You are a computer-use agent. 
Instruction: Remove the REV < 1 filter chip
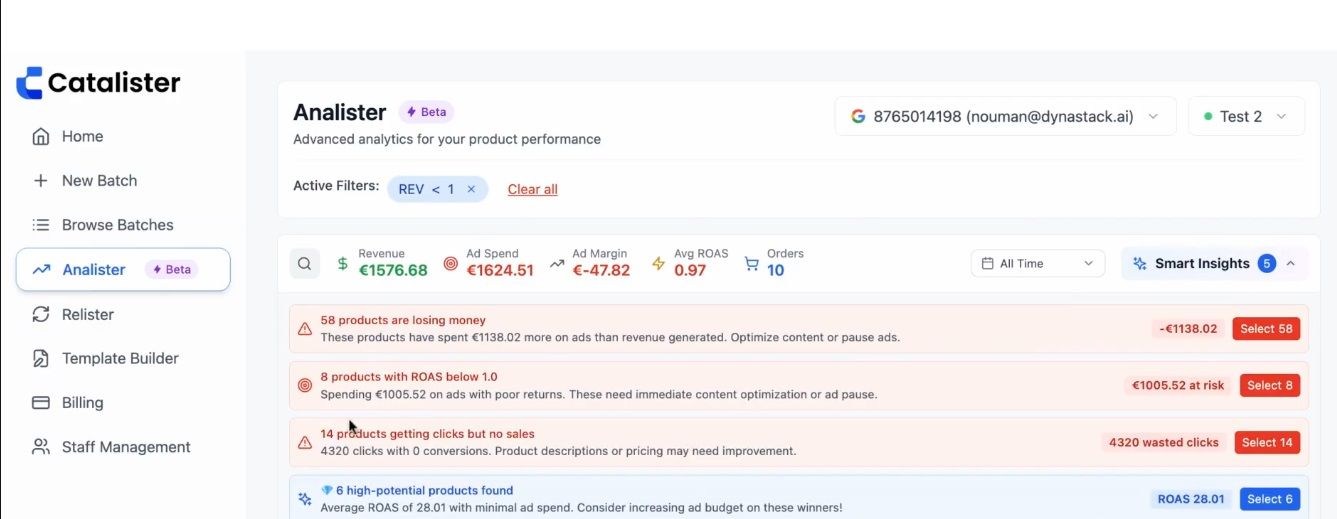(471, 189)
